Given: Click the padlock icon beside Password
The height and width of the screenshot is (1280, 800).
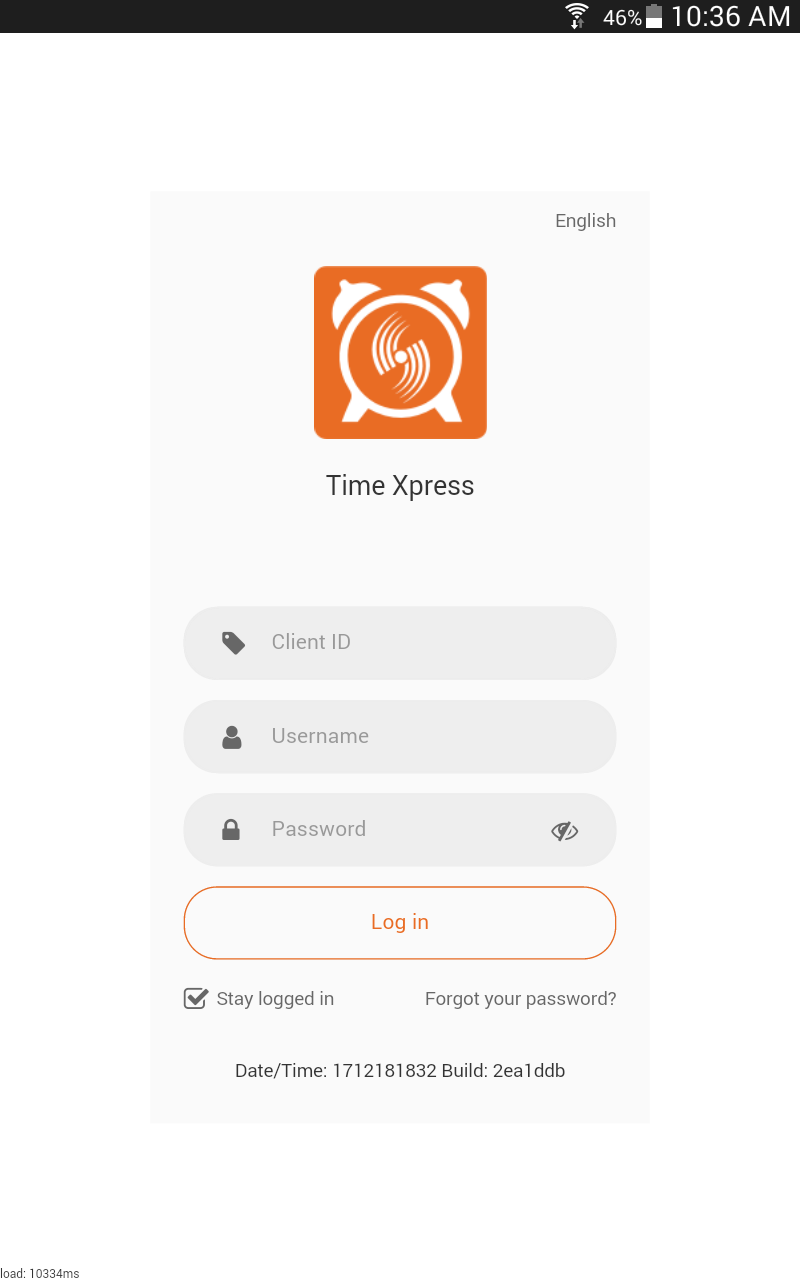Looking at the screenshot, I should click(x=231, y=830).
